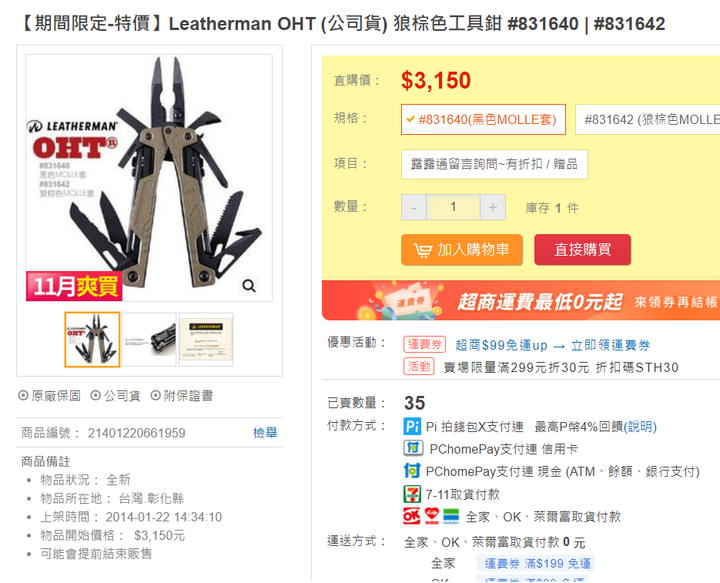Click the PChomePay cash payment icon

pyautogui.click(x=412, y=471)
